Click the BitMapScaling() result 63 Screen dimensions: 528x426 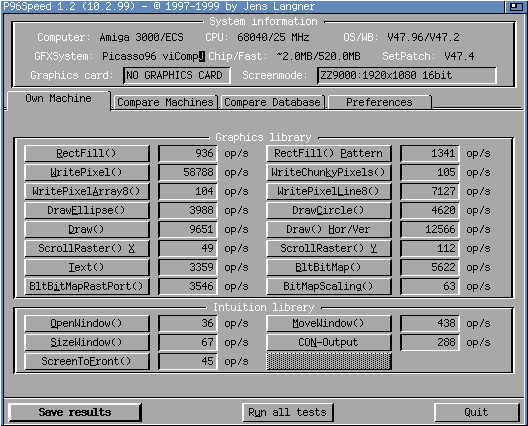pos(430,286)
